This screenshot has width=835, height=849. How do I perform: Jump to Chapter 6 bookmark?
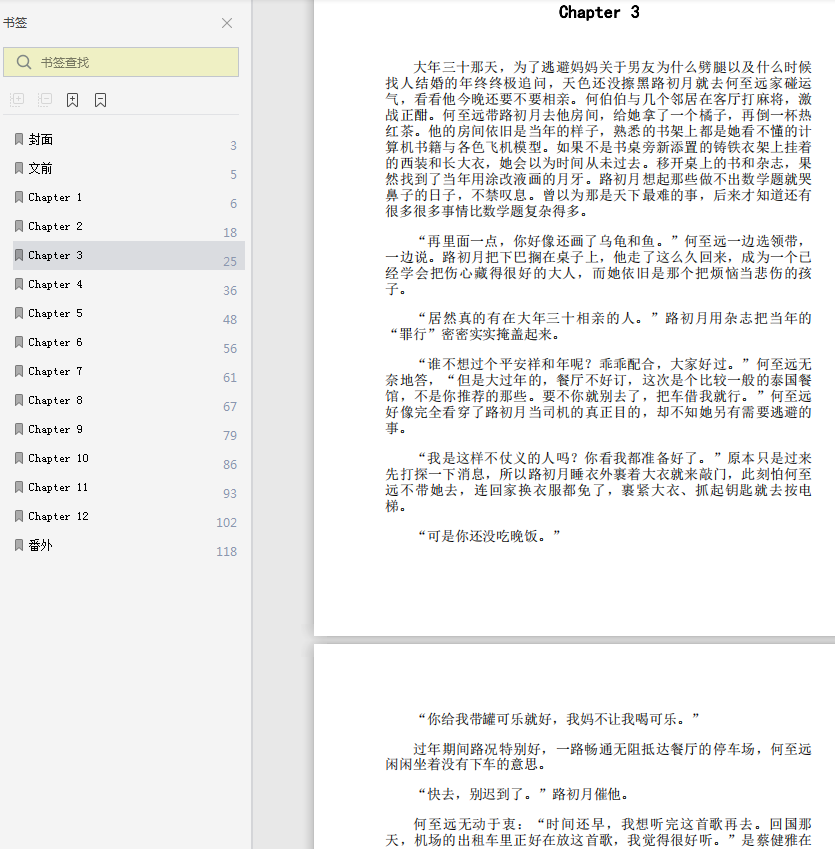pos(129,342)
